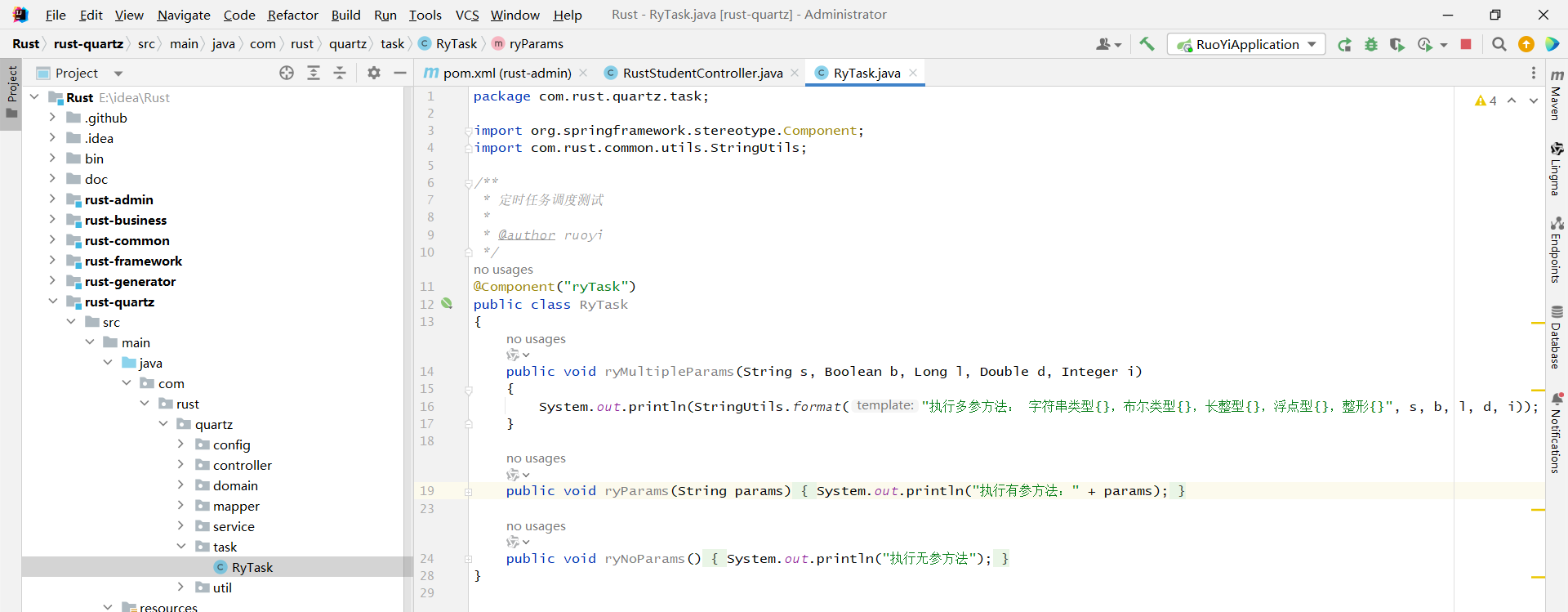
Task: Click the warnings indicator showing 4
Action: (x=1486, y=101)
